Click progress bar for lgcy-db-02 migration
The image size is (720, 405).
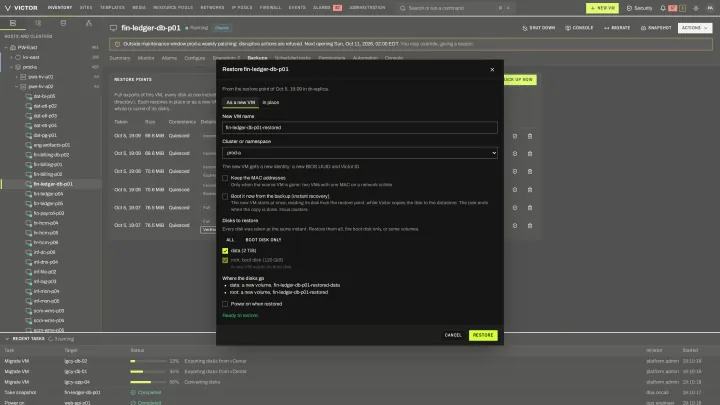click(x=148, y=361)
